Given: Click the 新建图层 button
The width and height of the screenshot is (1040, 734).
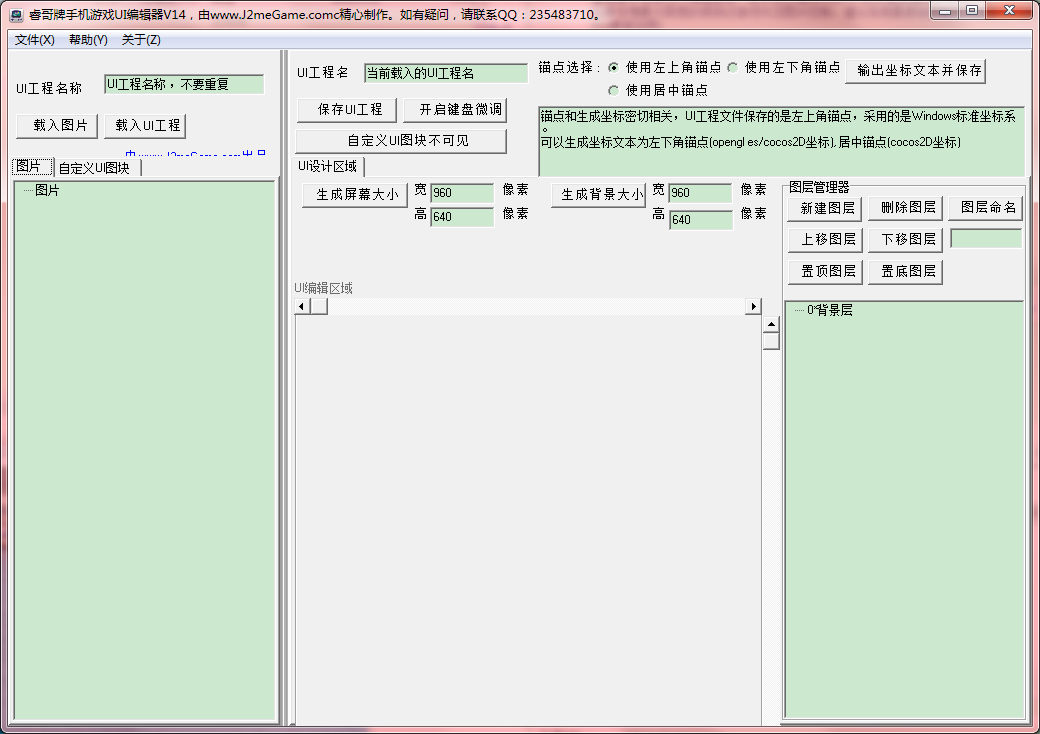Looking at the screenshot, I should click(825, 208).
